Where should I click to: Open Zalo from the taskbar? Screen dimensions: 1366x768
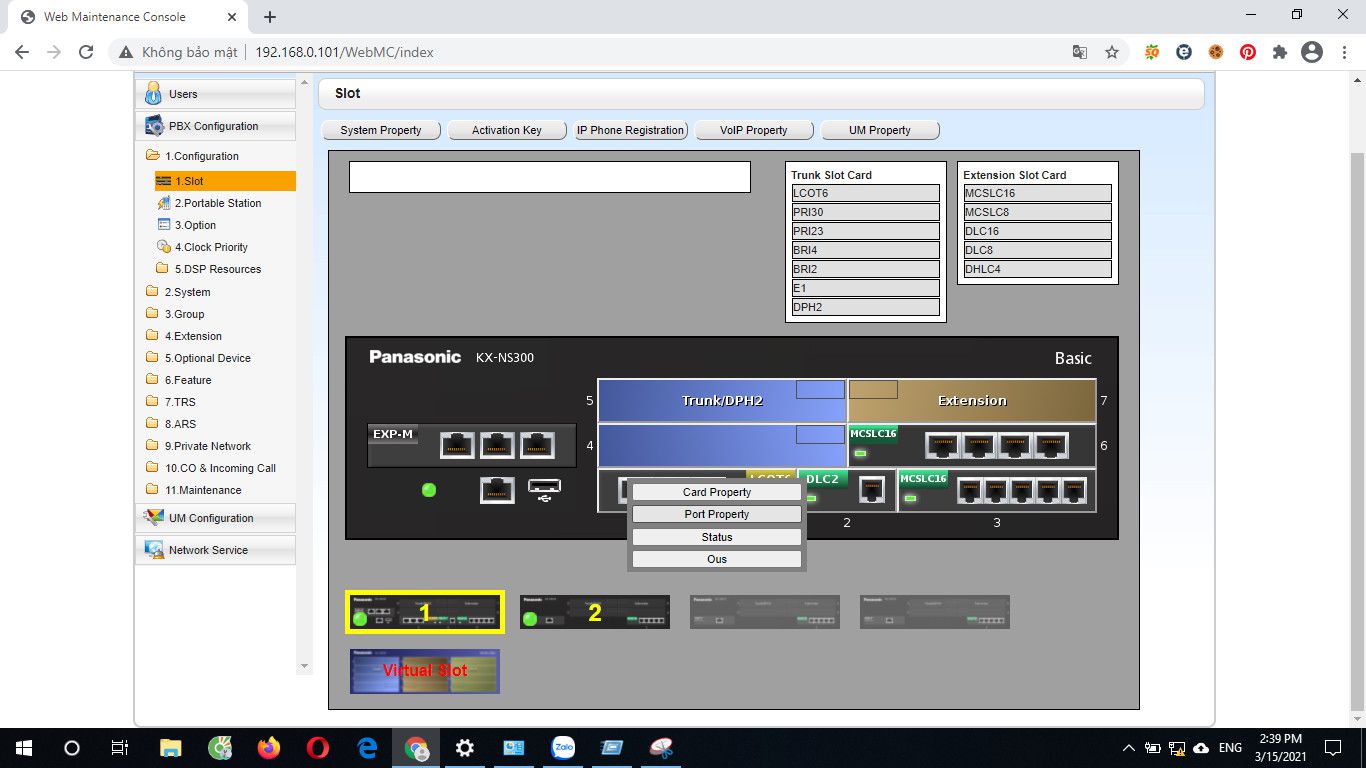563,747
